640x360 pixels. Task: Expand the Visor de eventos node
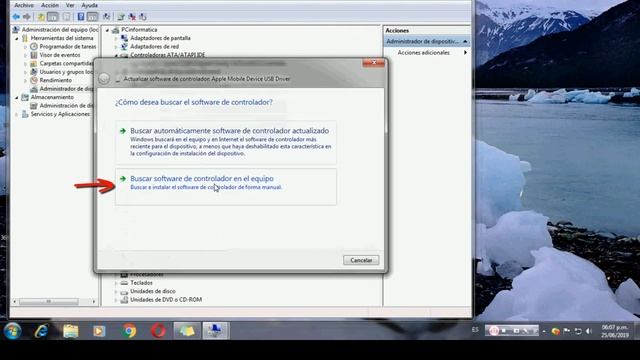click(x=26, y=55)
